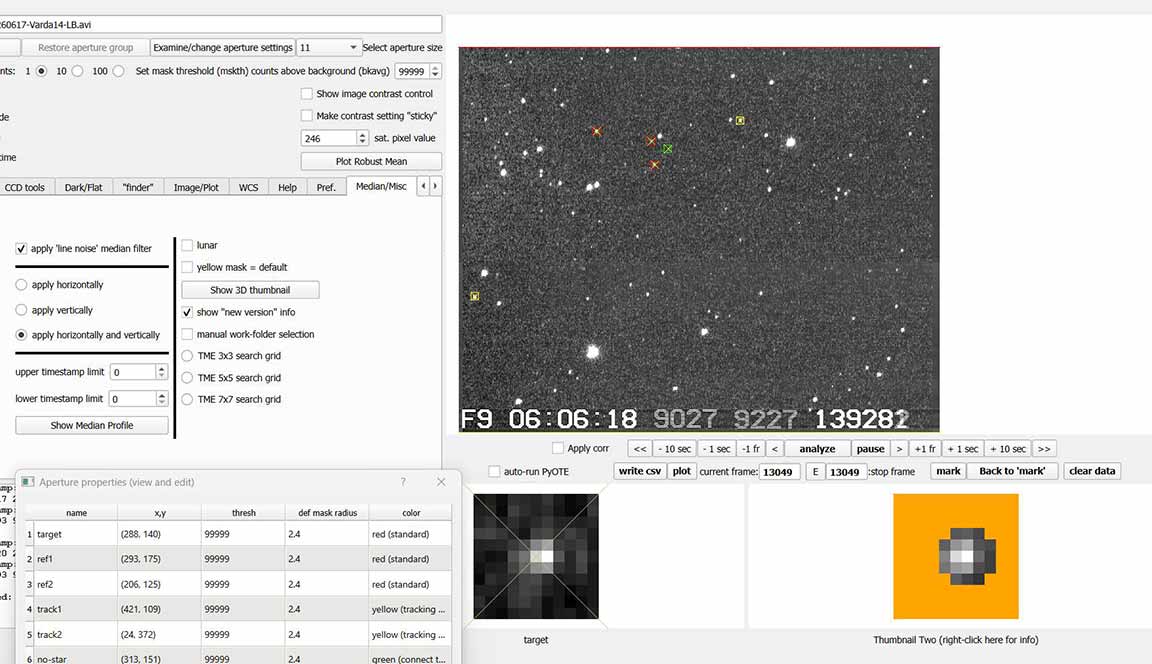Click the yellow track1 aperture marker

(x=740, y=120)
